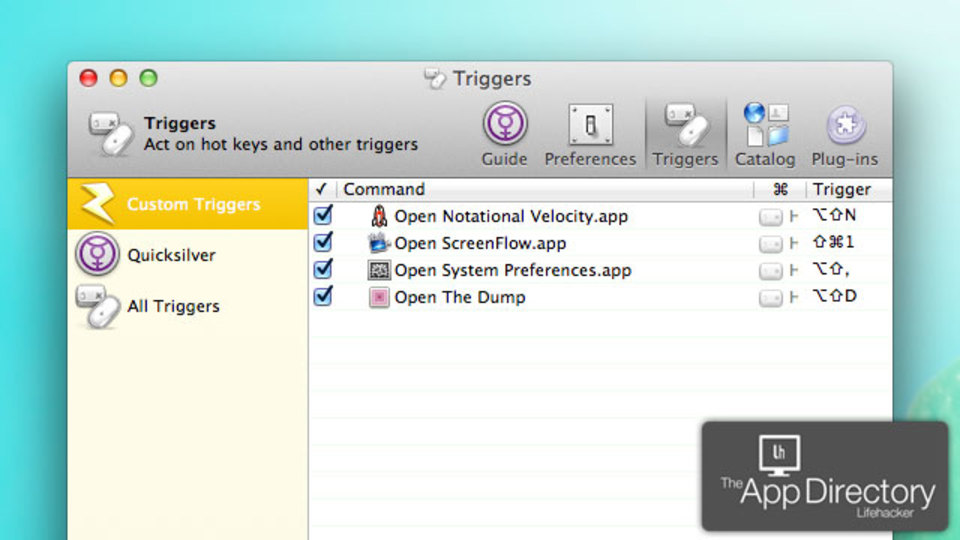The width and height of the screenshot is (960, 540).
Task: Click the green zoom window button
Action: click(x=148, y=78)
